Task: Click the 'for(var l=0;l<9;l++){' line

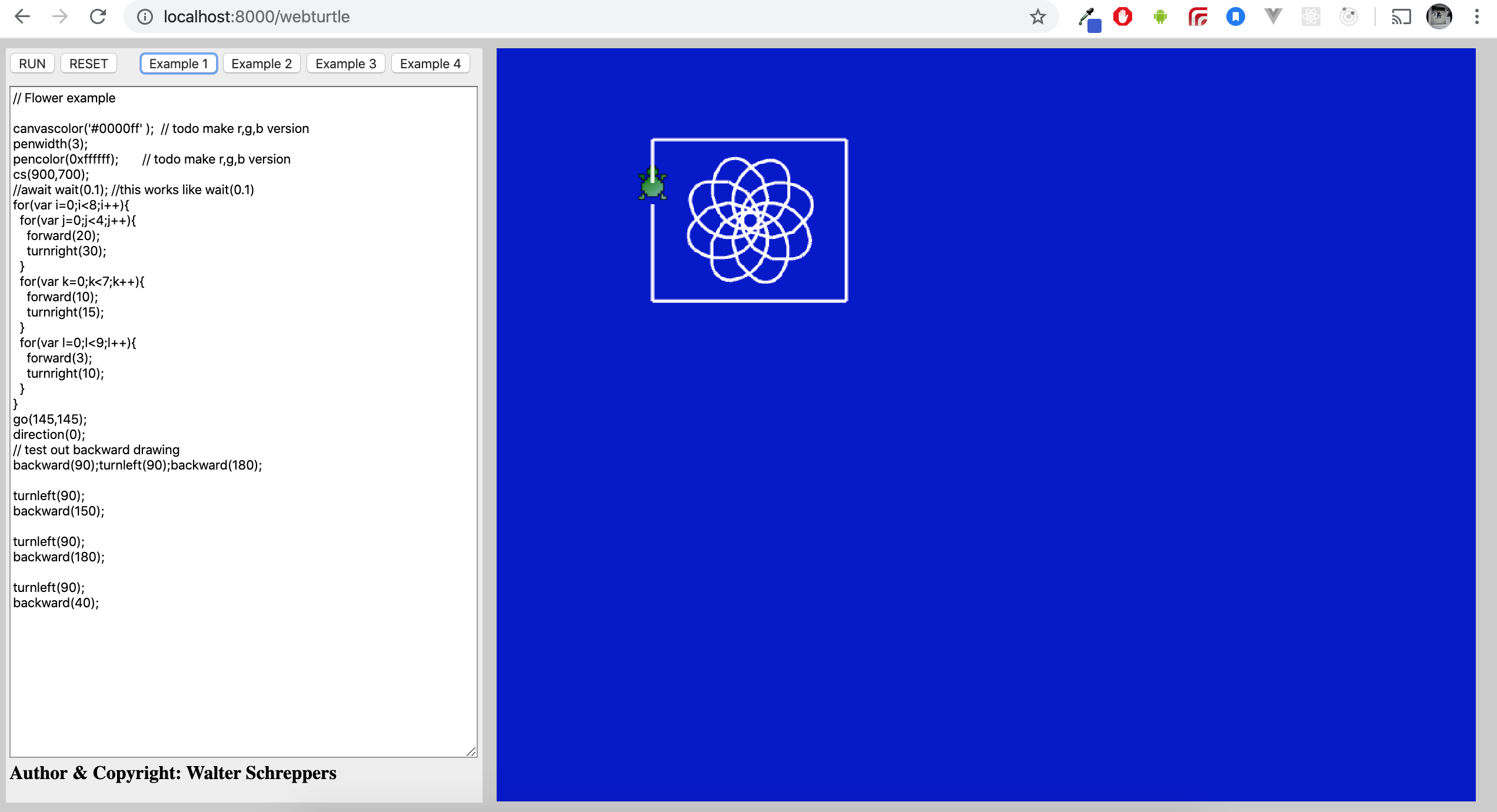Action: click(x=78, y=342)
